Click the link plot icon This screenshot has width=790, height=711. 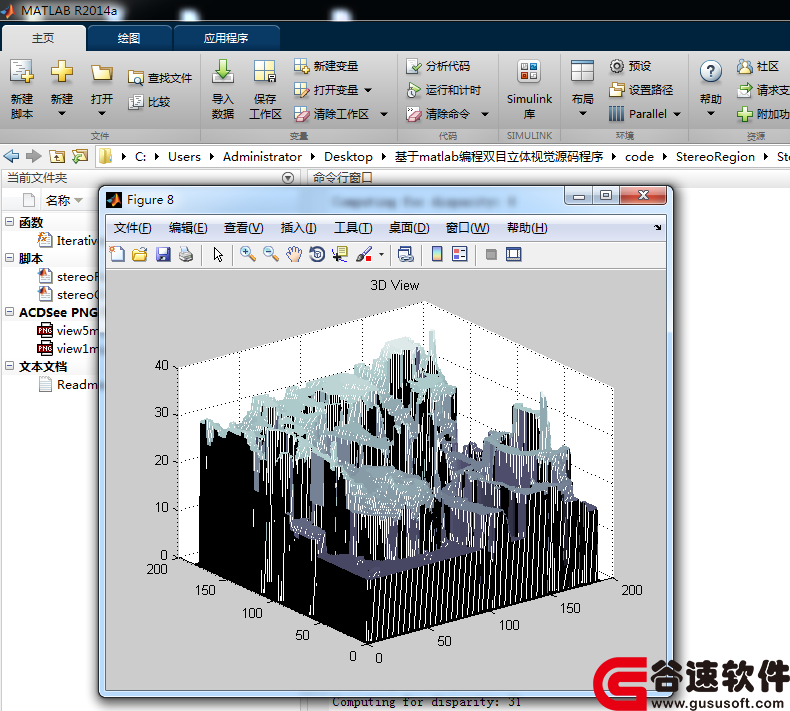pyautogui.click(x=406, y=254)
